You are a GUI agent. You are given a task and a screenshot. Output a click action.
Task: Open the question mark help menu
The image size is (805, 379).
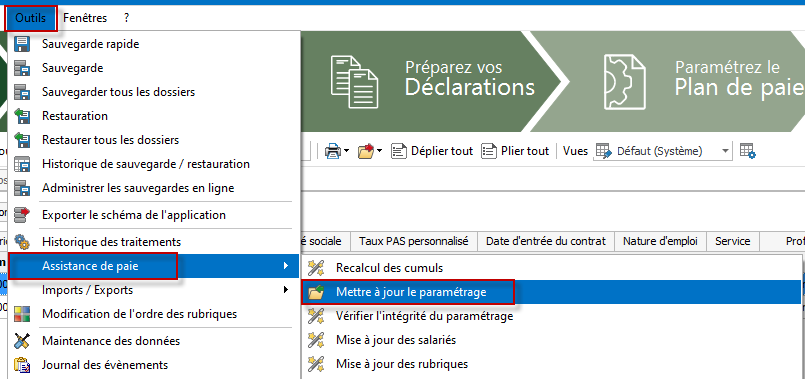tap(126, 18)
